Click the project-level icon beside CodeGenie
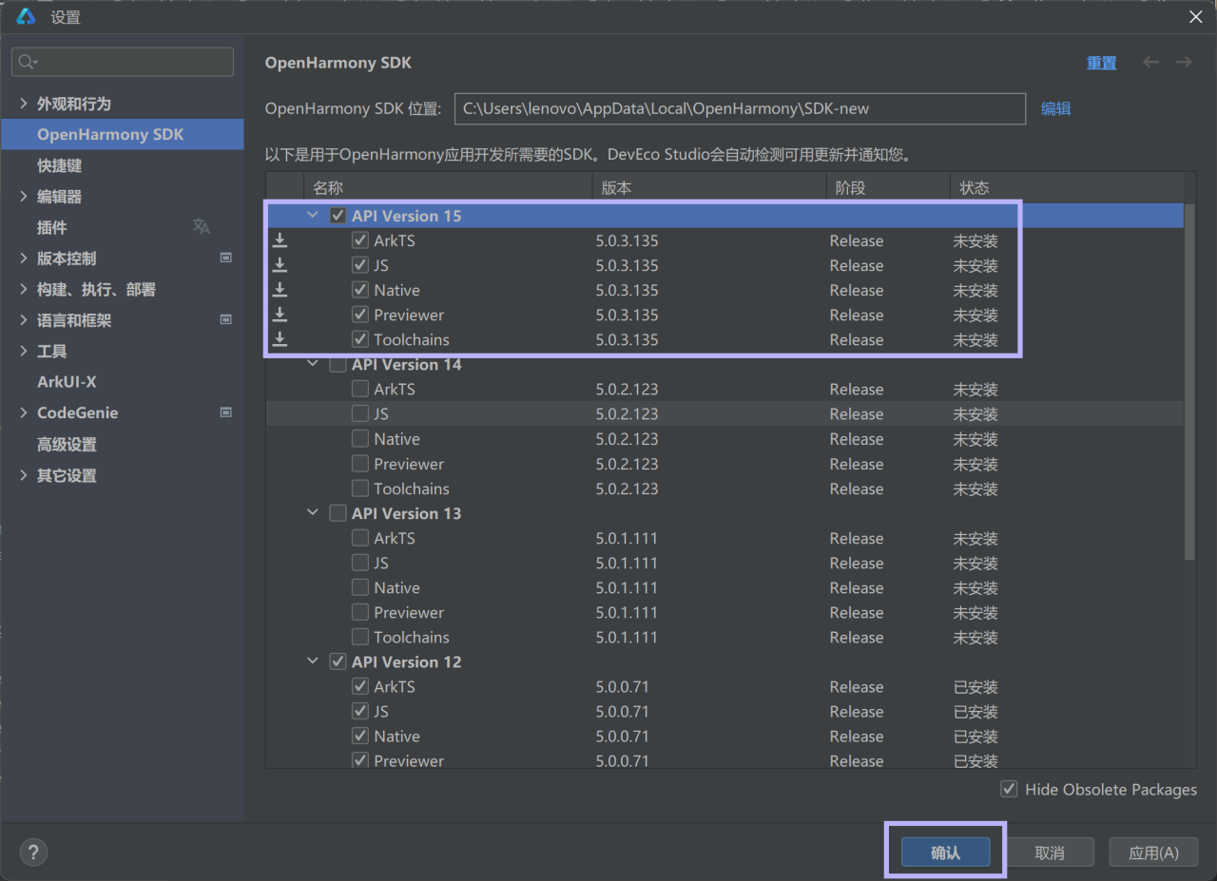 tap(226, 412)
